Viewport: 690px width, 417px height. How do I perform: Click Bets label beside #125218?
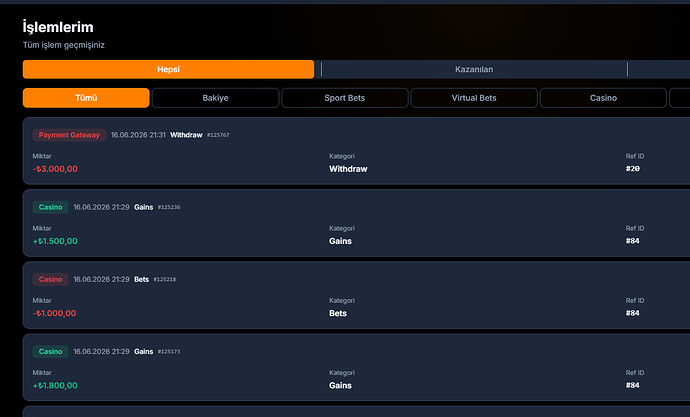[141, 279]
